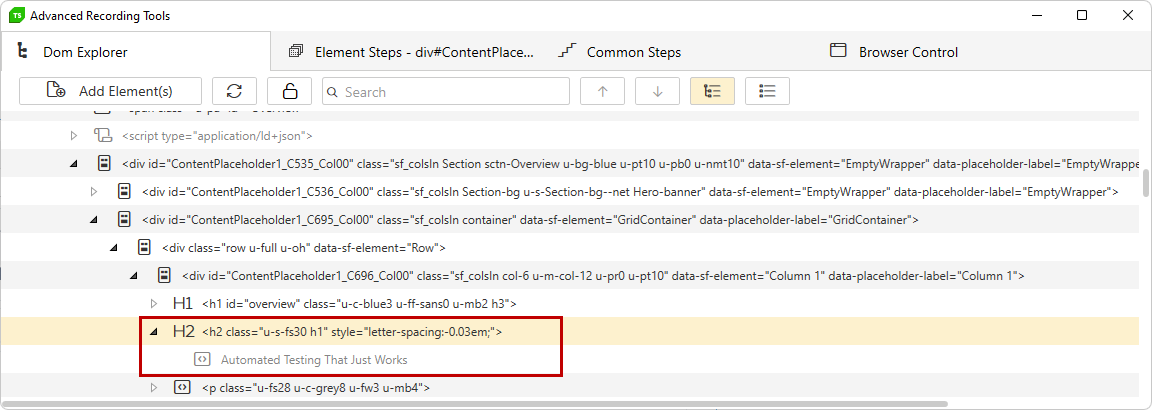Expand the ContentPlaceholder1_C536_Col00 div node

tap(93, 192)
